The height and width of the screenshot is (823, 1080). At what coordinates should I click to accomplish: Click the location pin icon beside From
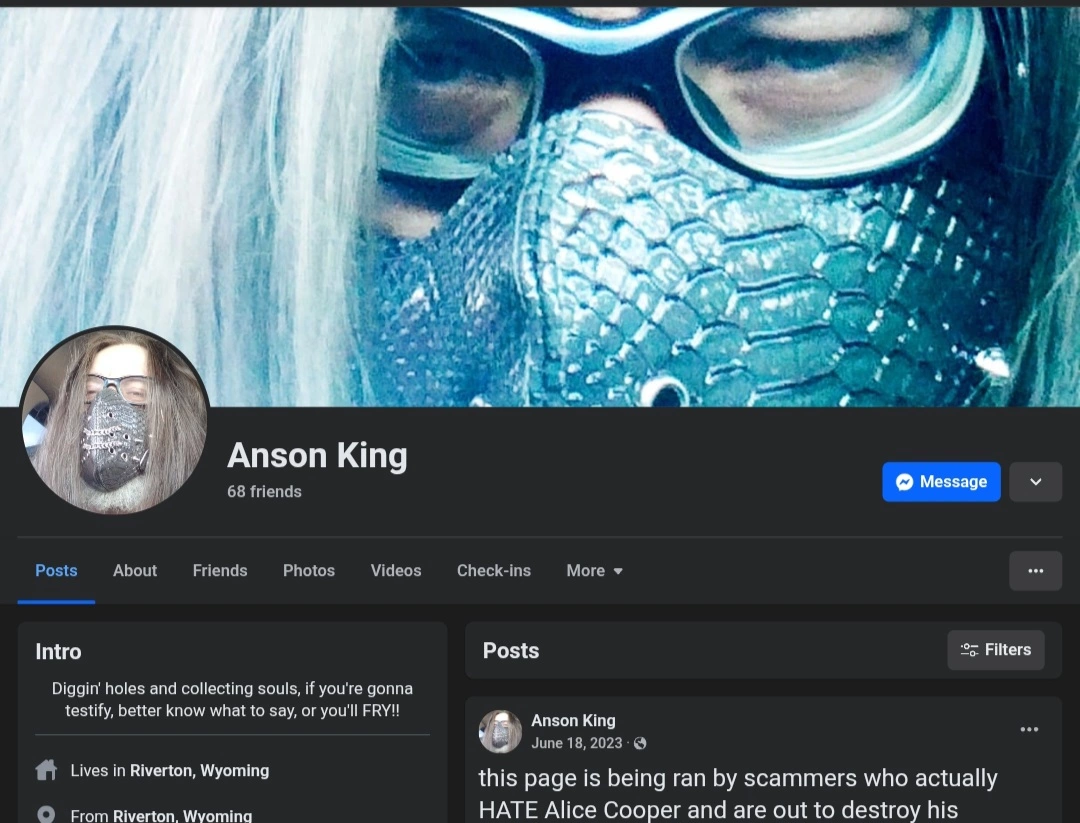coord(46,815)
